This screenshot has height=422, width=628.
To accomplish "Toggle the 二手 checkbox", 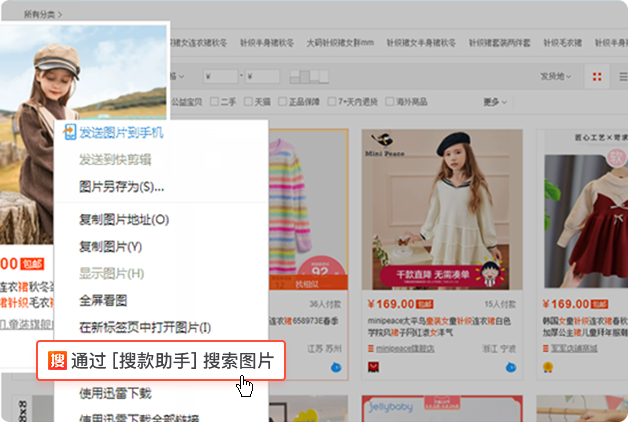I will tap(214, 102).
